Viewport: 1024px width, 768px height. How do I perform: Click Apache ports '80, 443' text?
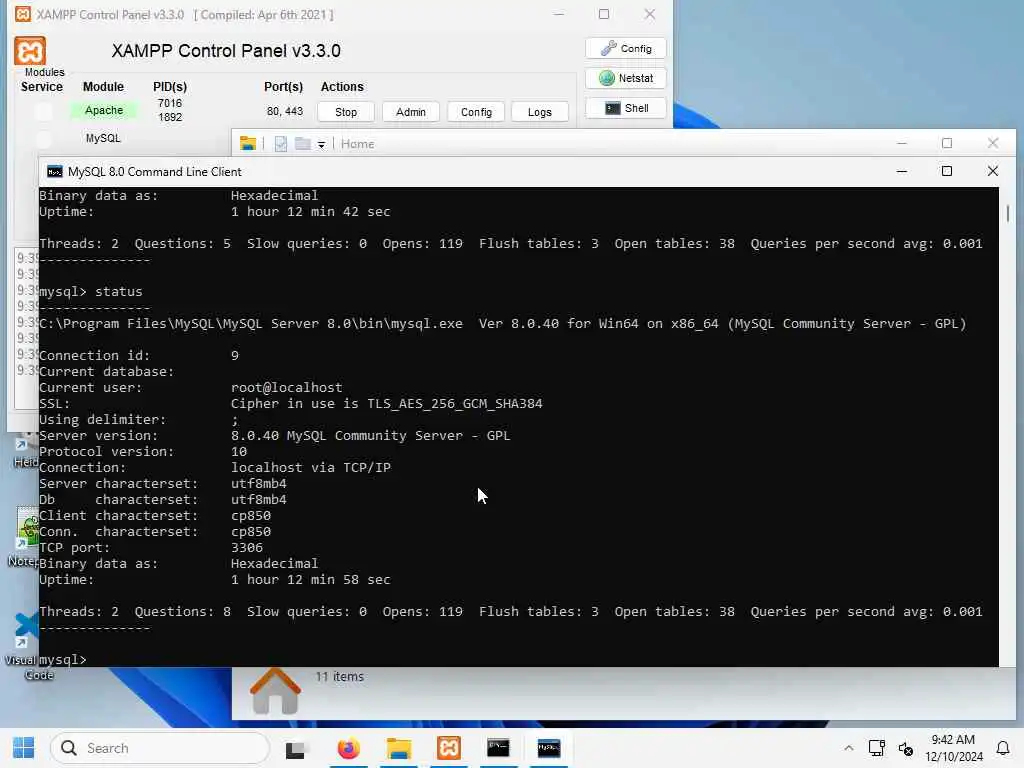click(x=285, y=112)
